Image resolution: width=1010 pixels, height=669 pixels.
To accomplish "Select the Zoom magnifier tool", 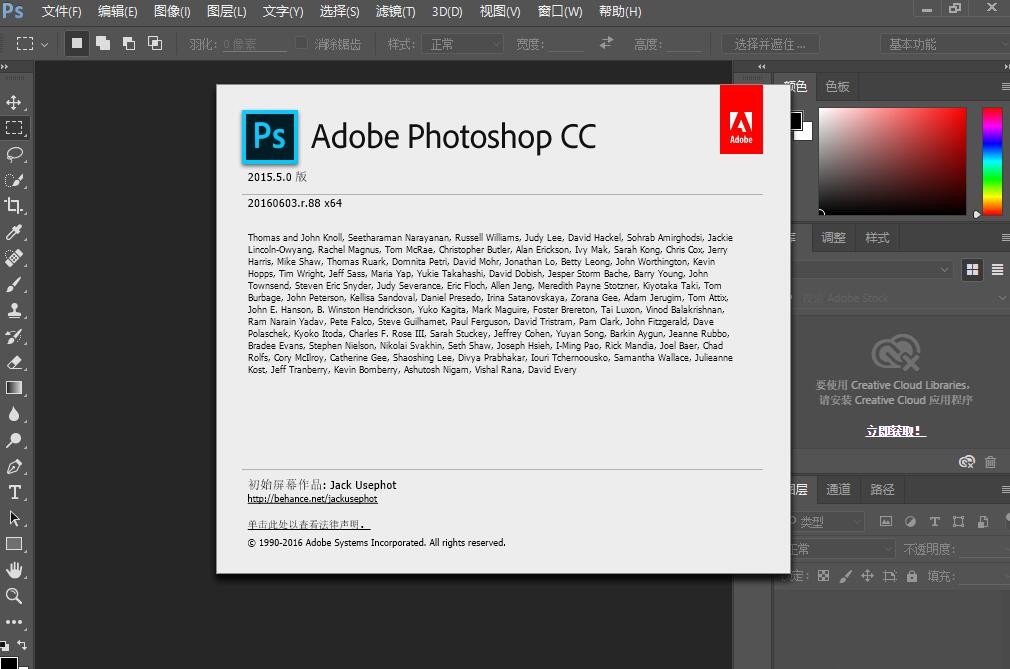I will [x=14, y=596].
